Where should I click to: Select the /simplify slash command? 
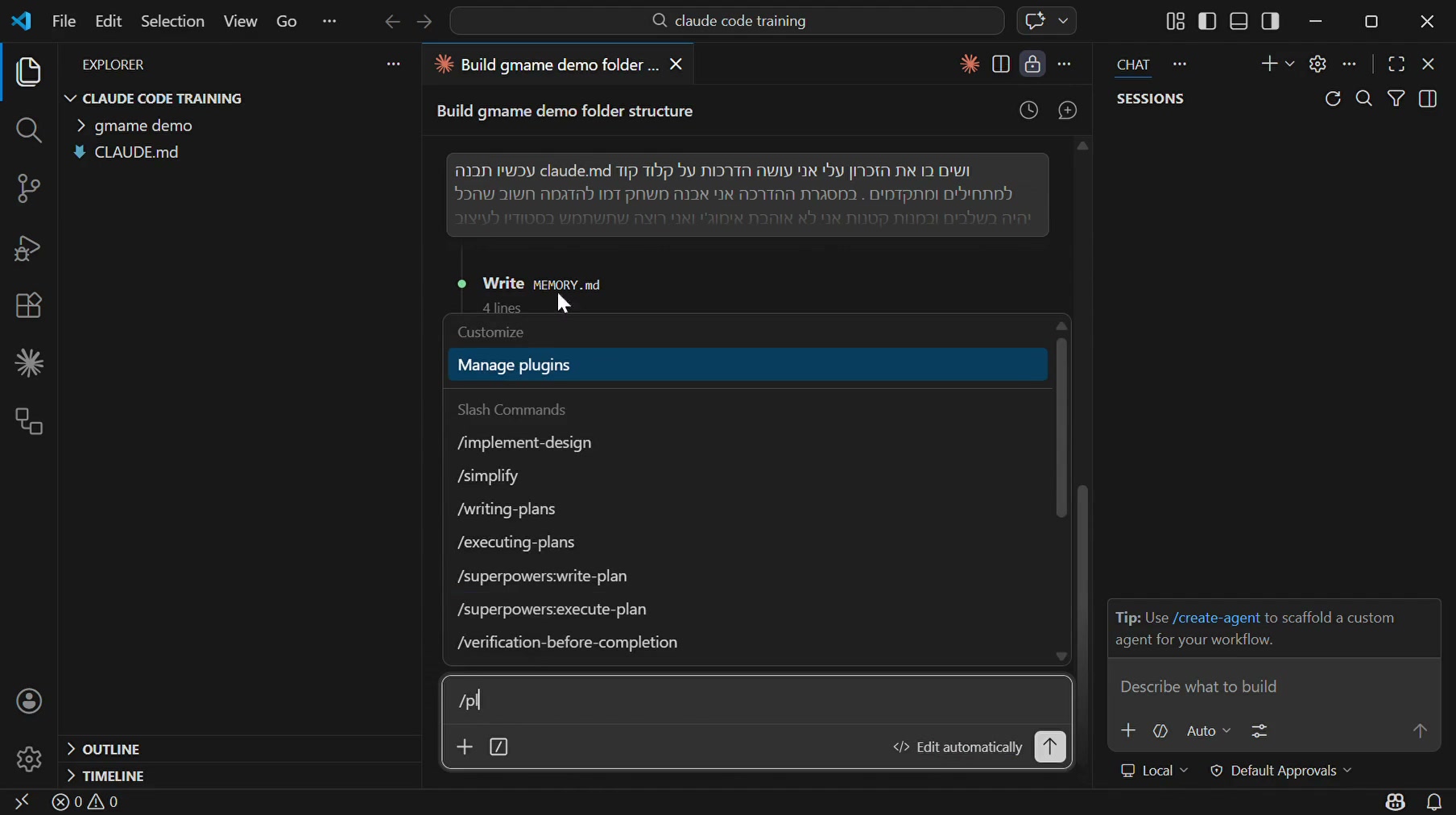pyautogui.click(x=747, y=476)
